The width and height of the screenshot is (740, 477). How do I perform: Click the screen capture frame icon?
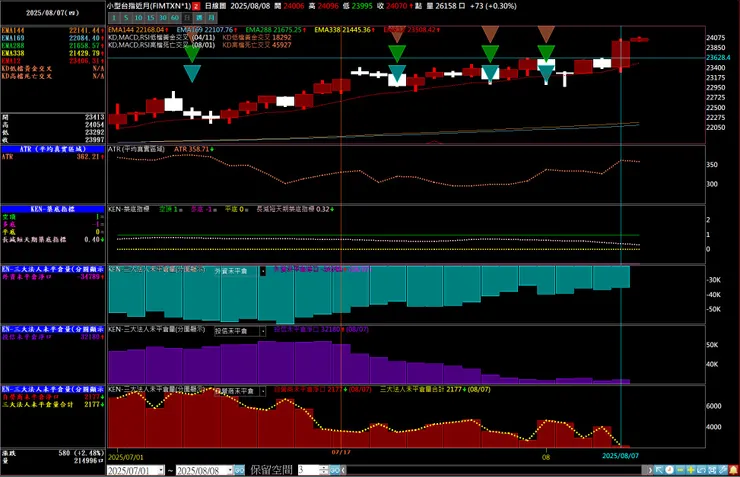point(712,470)
